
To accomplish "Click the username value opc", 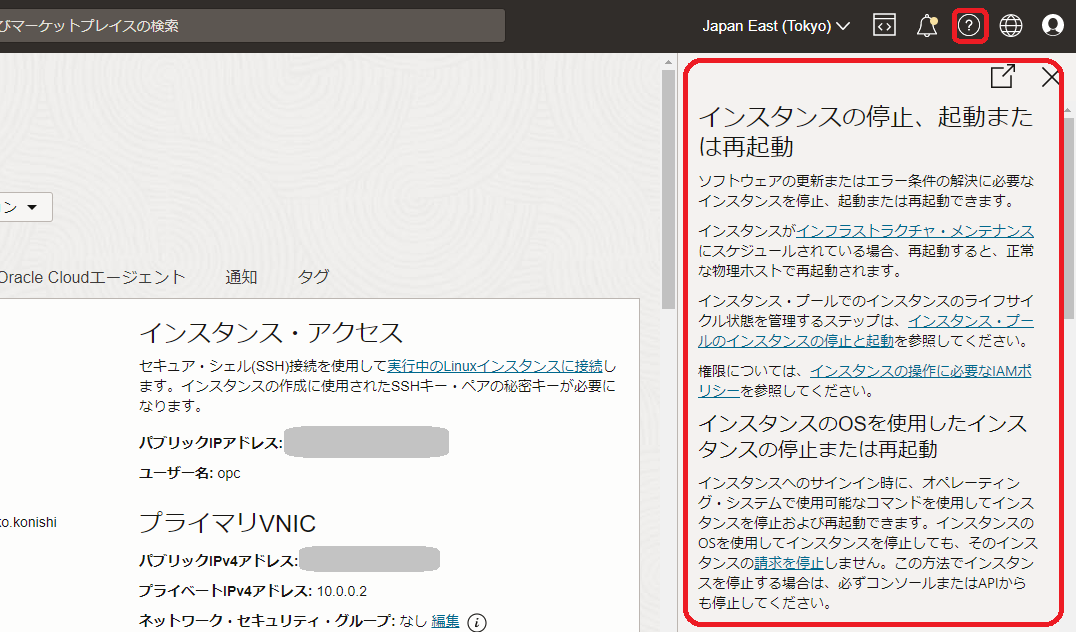I will 229,473.
